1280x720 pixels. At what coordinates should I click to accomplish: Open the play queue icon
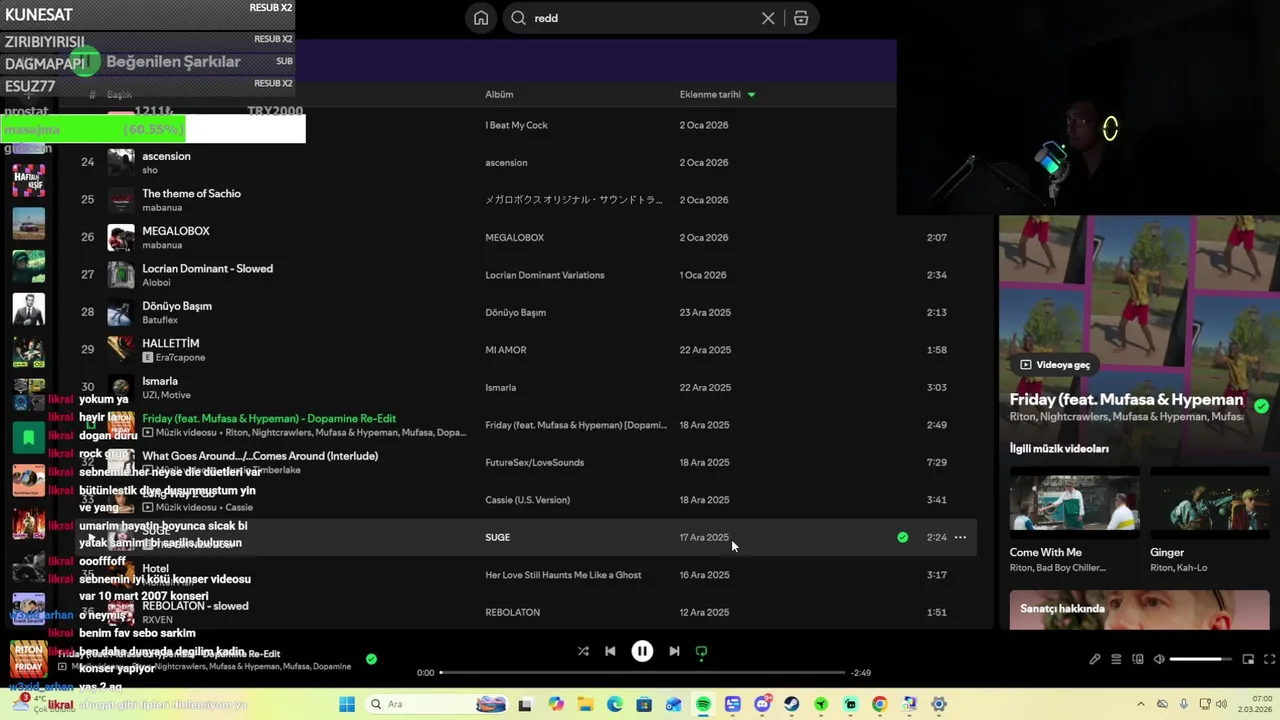tap(1116, 659)
